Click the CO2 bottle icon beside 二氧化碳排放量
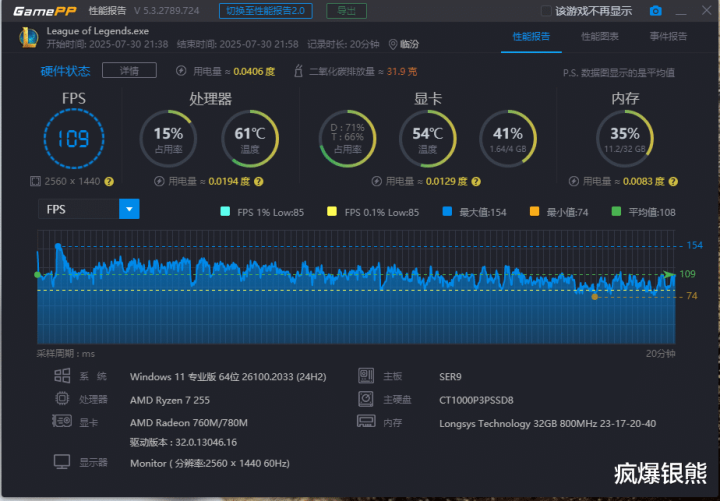Image resolution: width=720 pixels, height=501 pixels. (x=298, y=71)
